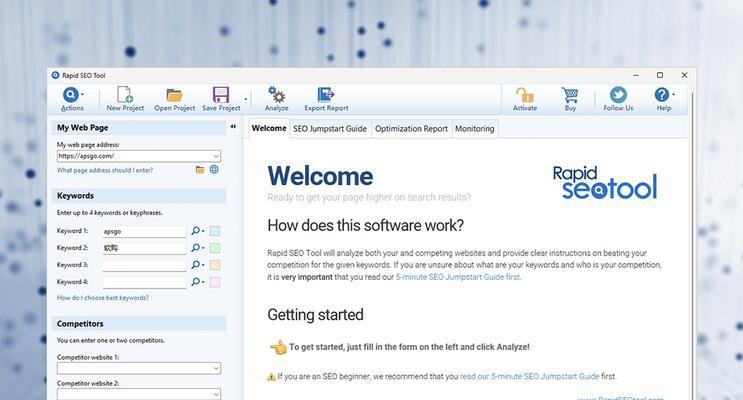Click the pink swatch for Keyword 4
Screen dimensions: 743x400
coord(215,282)
